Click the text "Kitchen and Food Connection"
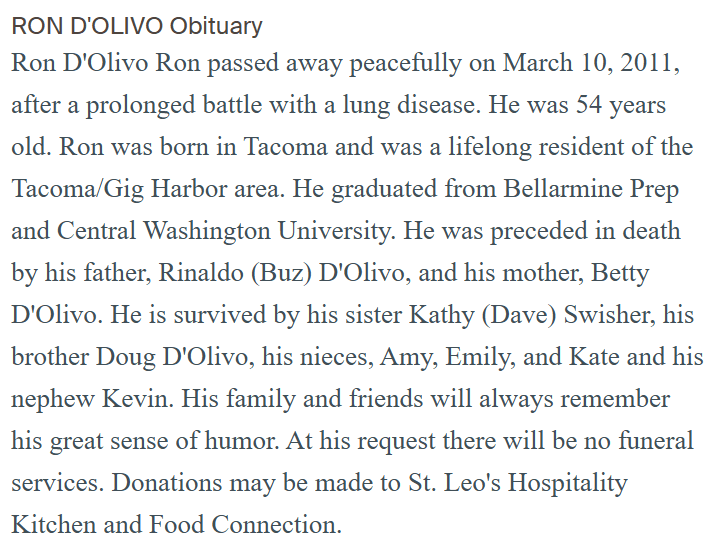 click(175, 524)
